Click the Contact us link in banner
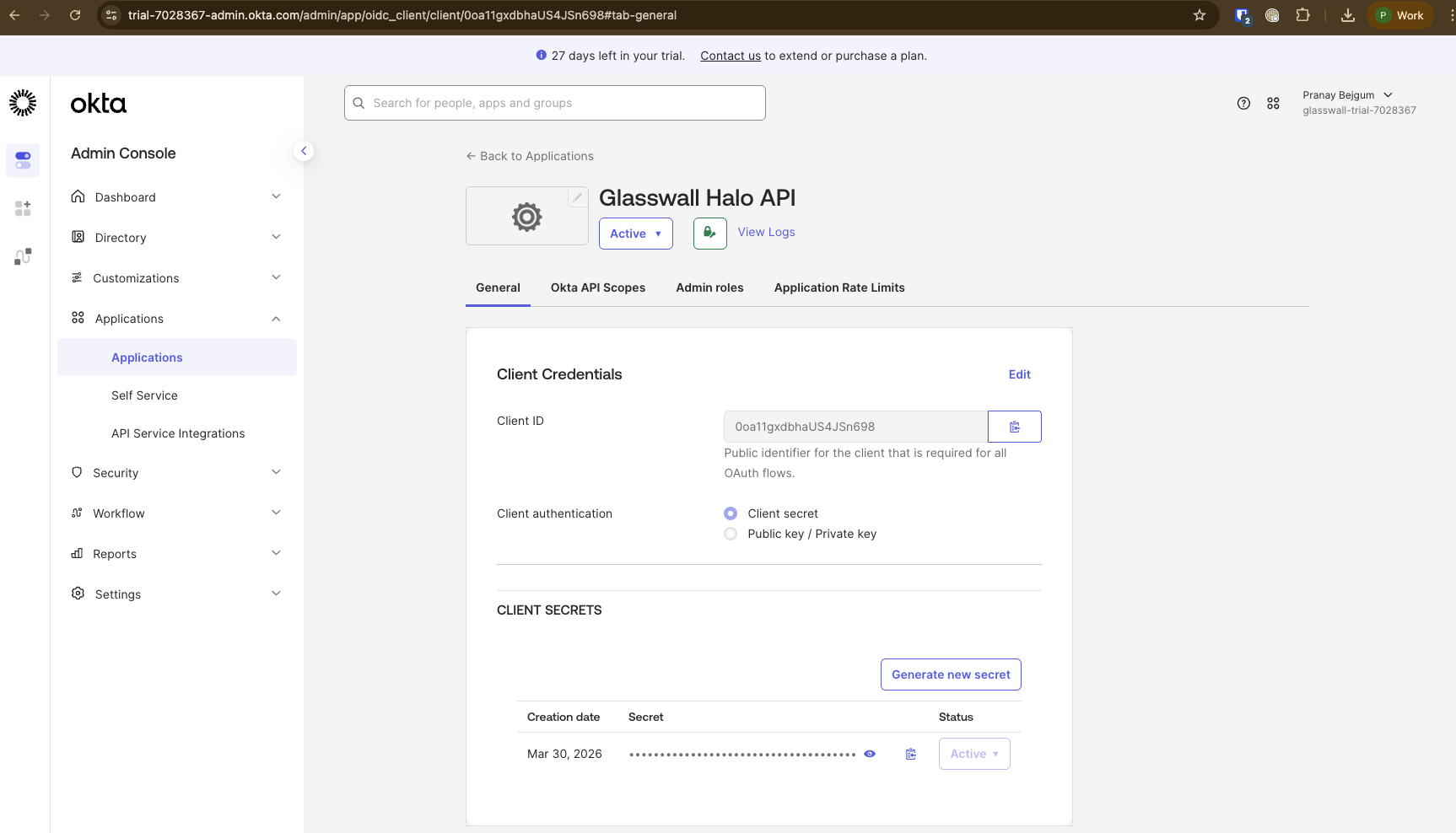1456x833 pixels. point(731,56)
